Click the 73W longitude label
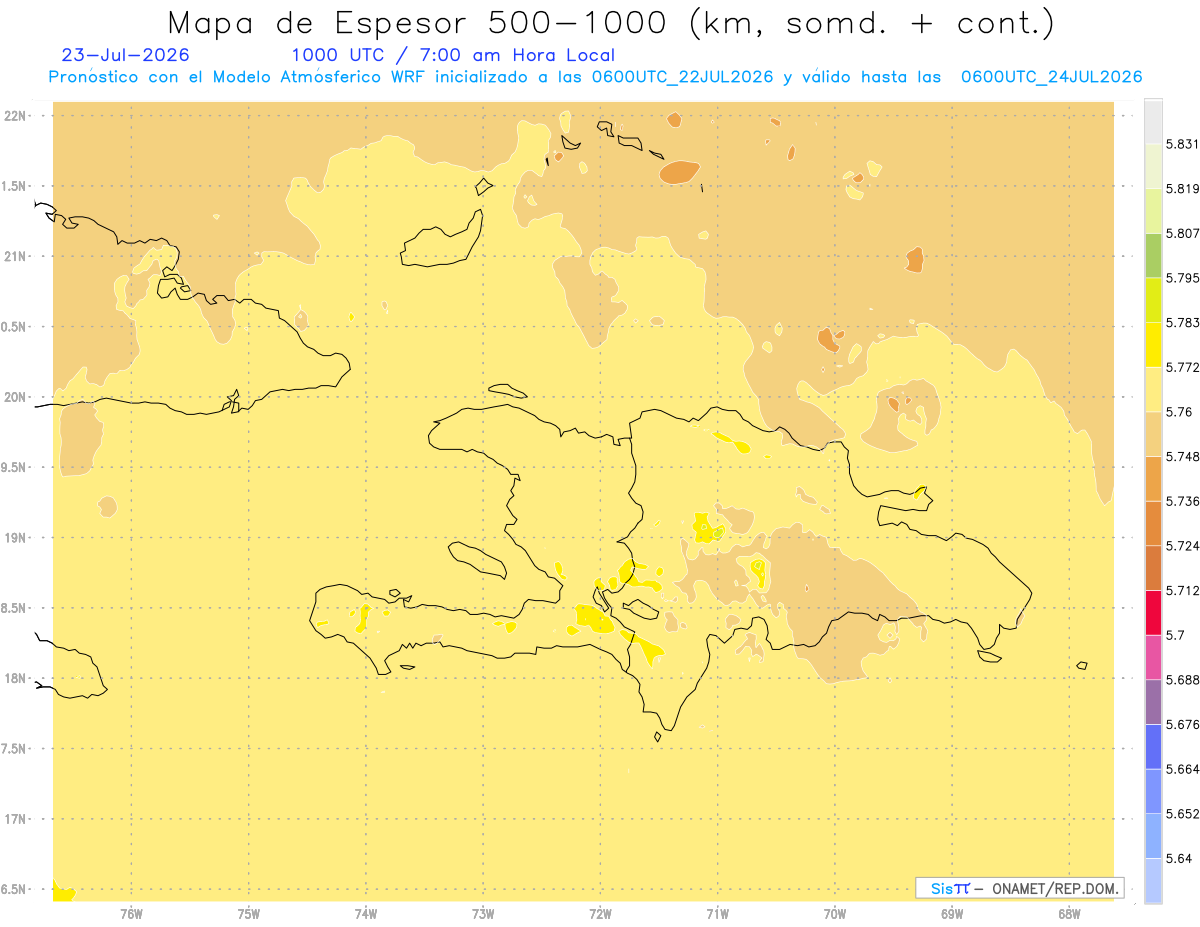The image size is (1200, 927). pos(483,914)
